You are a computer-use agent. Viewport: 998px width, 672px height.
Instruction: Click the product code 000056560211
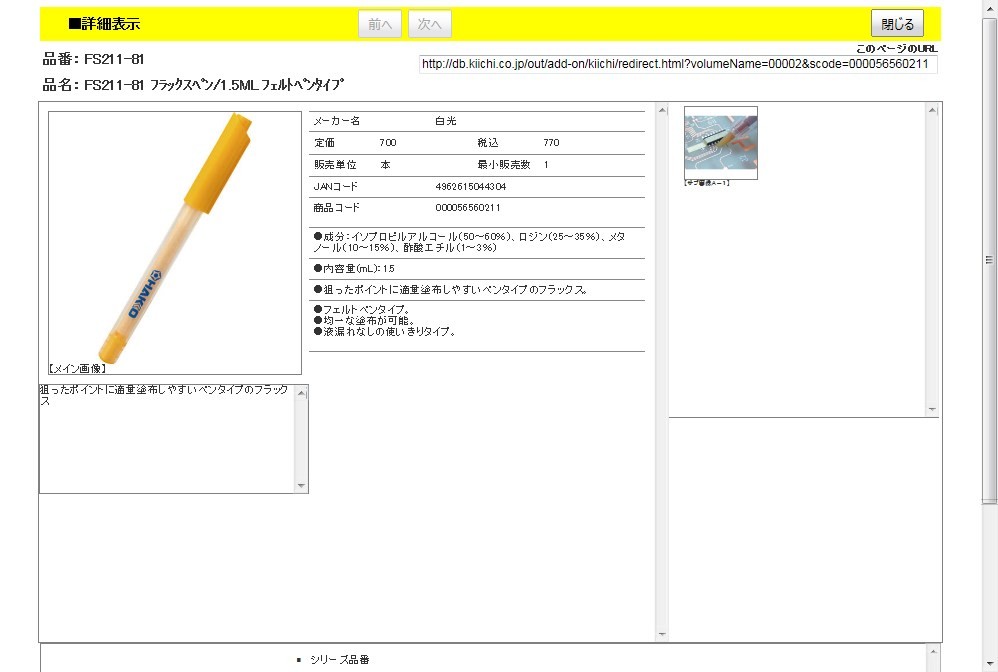click(x=468, y=208)
